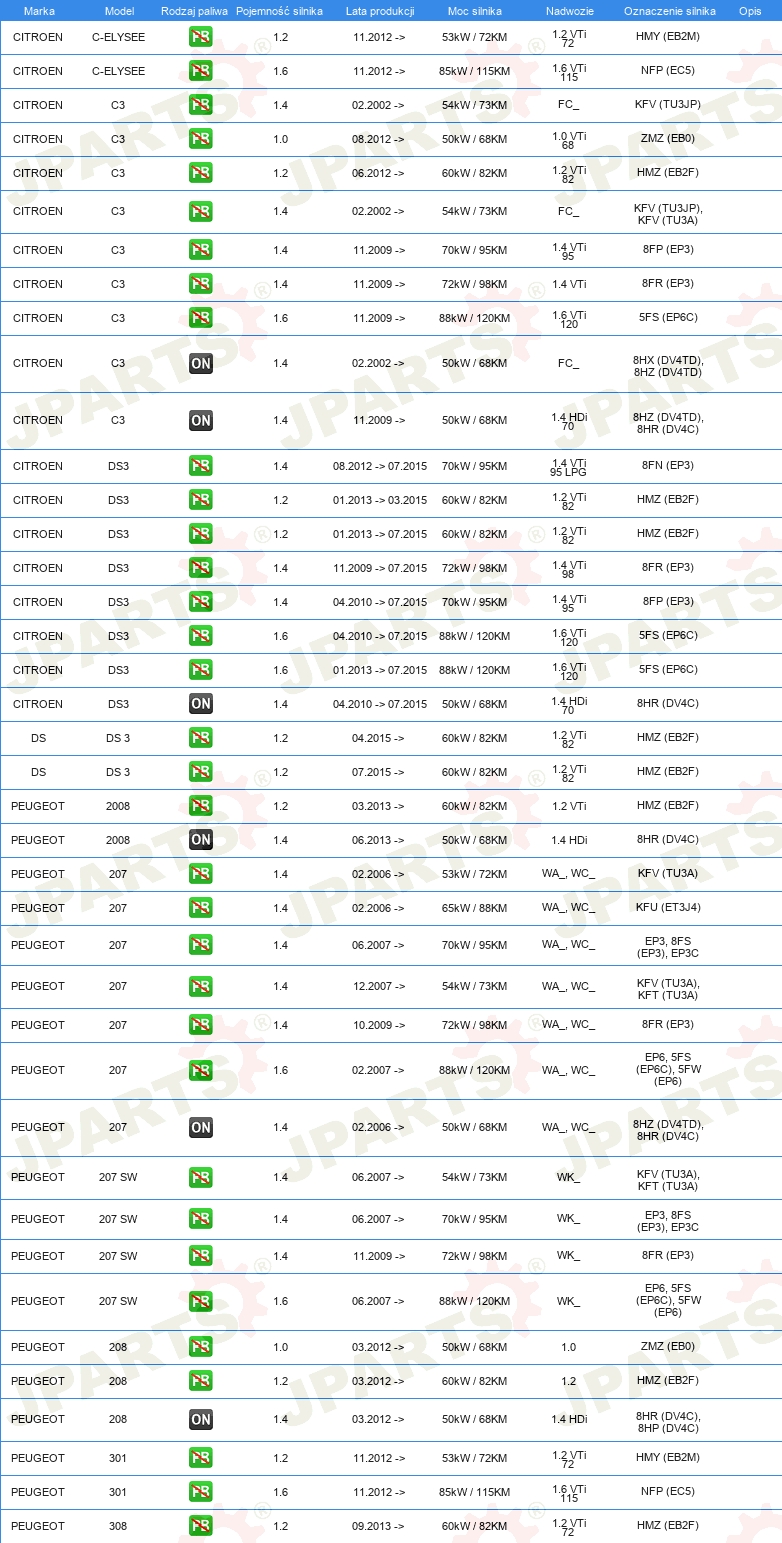
Task: Click petrol icon for Citroen C3 1.0 ZMZ
Action: pos(201,139)
